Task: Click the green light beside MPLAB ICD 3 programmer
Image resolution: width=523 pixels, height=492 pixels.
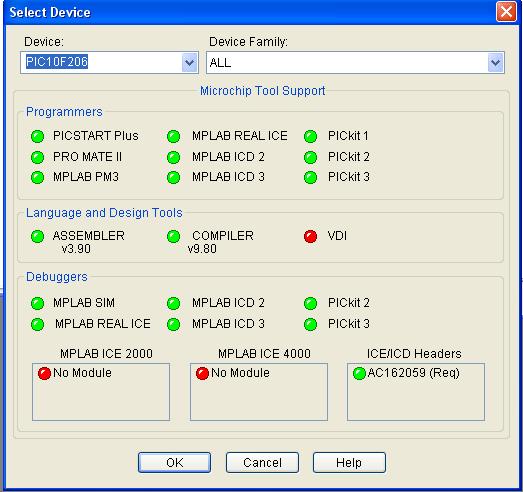Action: tap(173, 177)
